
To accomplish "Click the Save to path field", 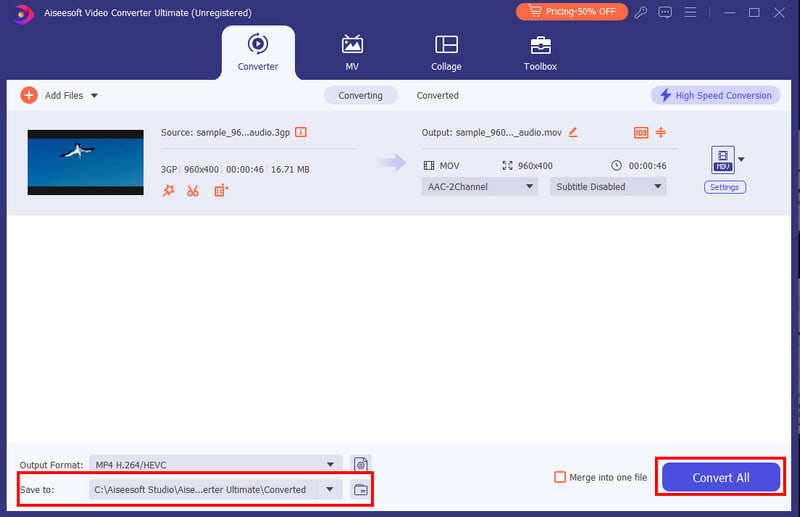I will click(x=203, y=489).
